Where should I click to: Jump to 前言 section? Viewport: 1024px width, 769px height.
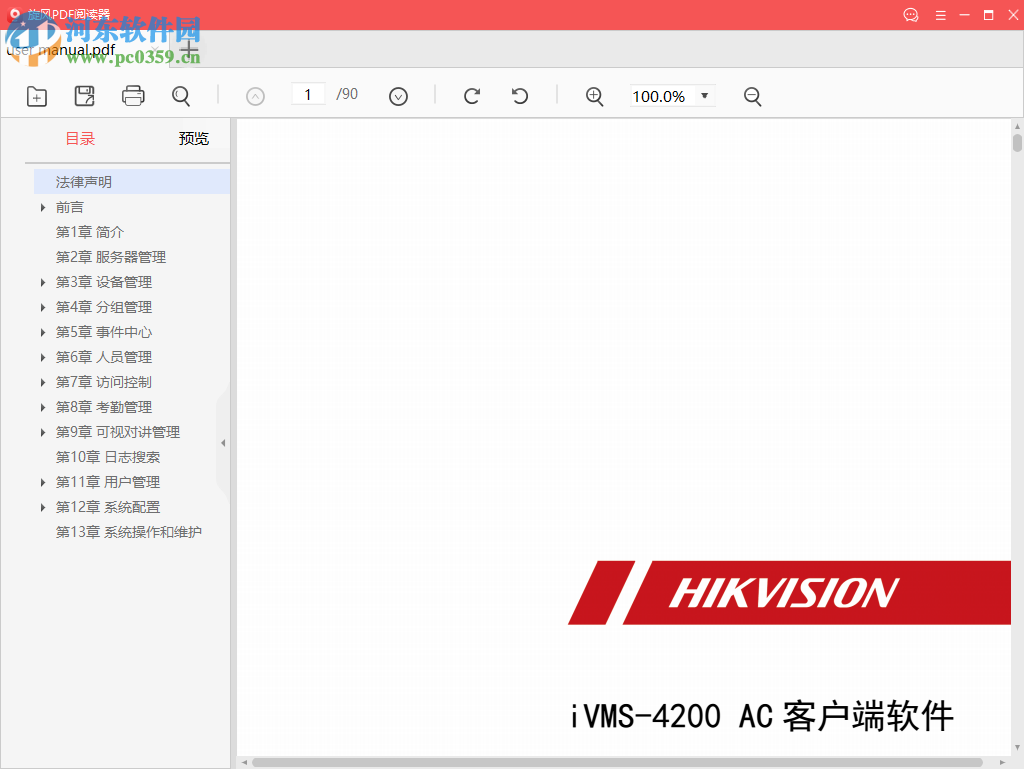click(70, 208)
